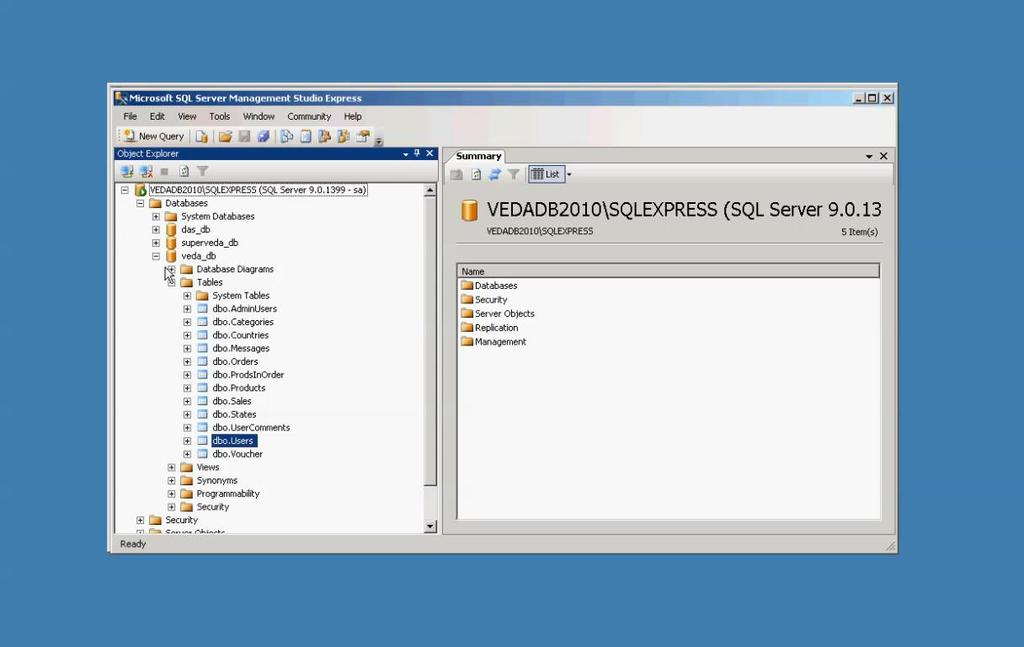
Task: Click the Name column header
Action: pyautogui.click(x=668, y=271)
